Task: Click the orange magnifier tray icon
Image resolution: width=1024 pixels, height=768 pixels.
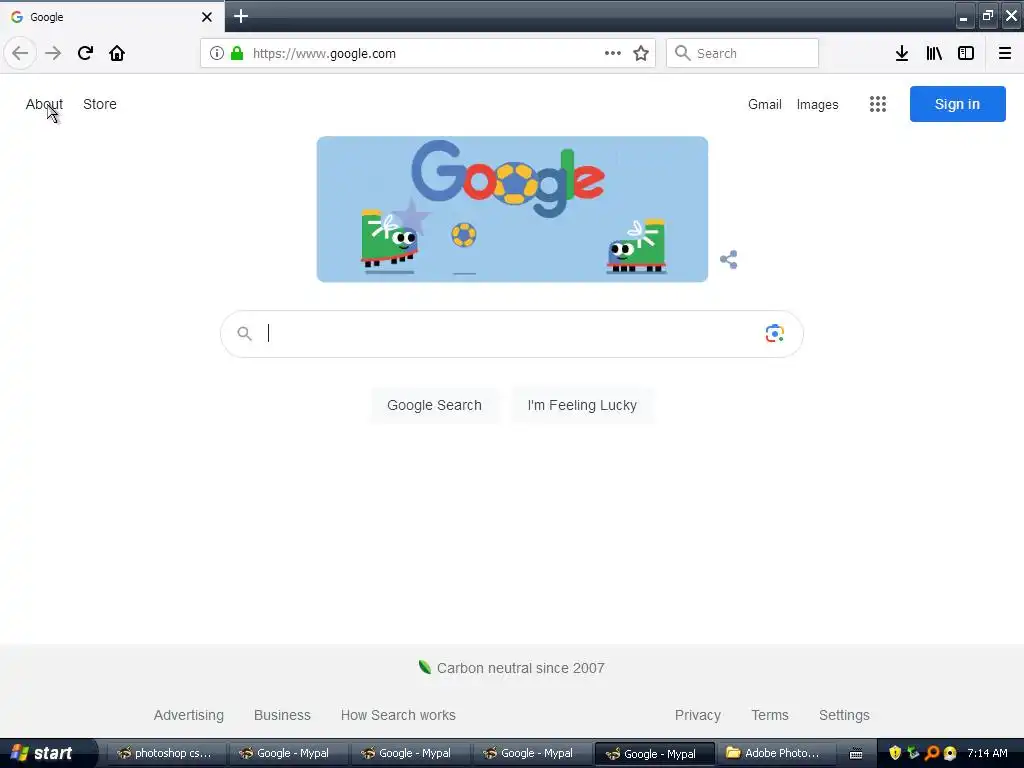Action: [x=932, y=753]
